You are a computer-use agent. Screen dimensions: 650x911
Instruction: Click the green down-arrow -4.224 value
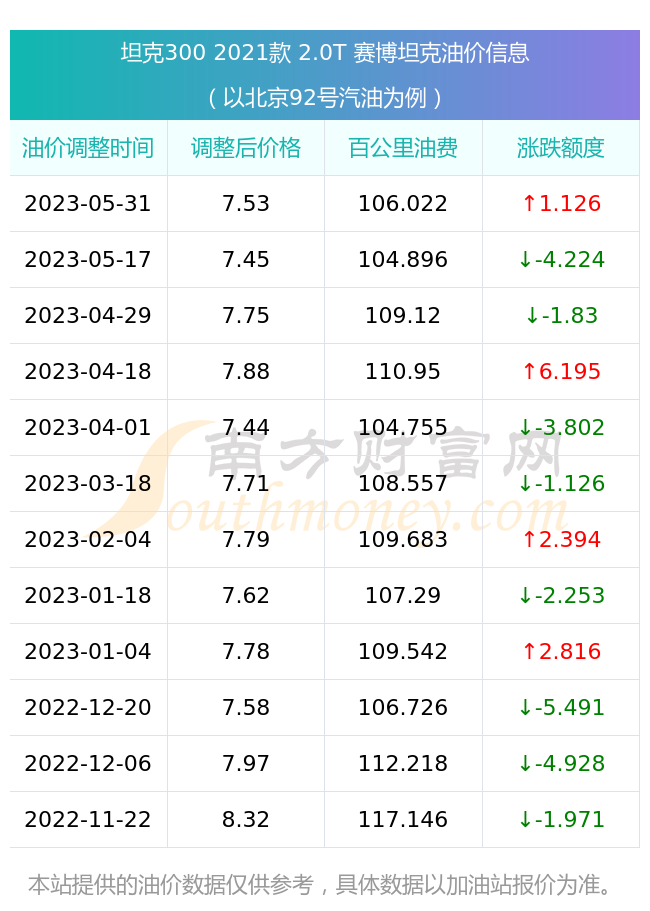click(x=561, y=260)
